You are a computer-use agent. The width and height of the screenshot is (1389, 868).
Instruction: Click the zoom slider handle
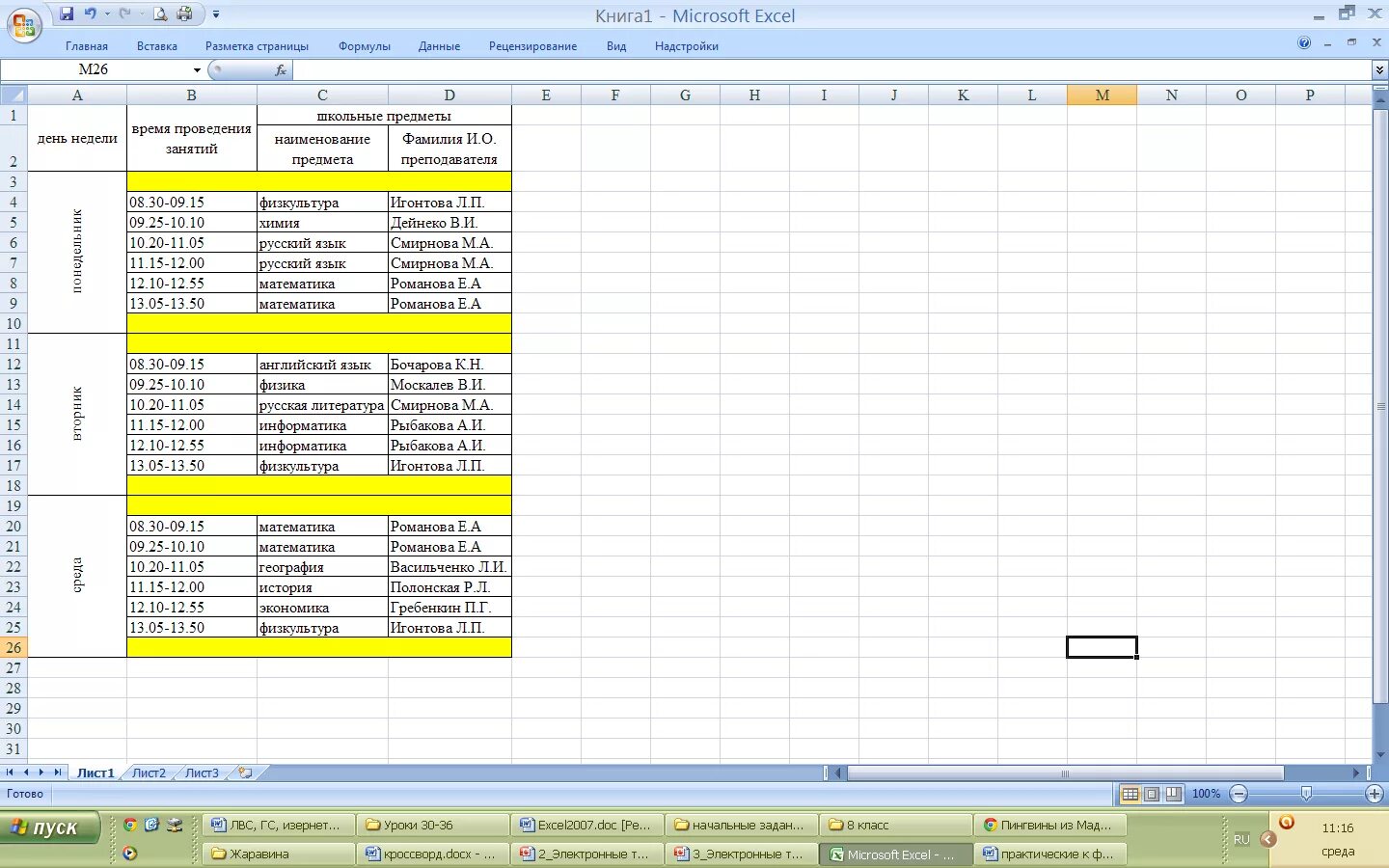[x=1306, y=794]
